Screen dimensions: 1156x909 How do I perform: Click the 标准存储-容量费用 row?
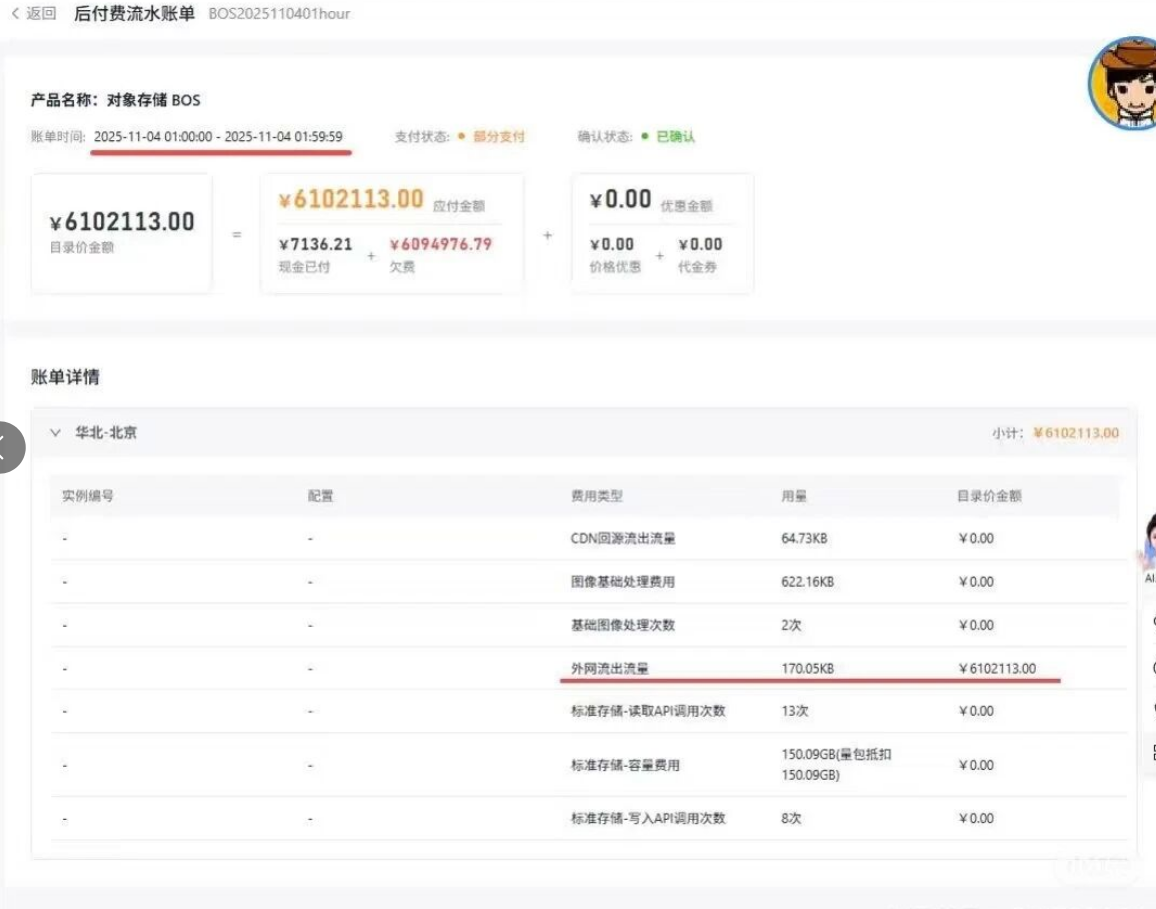(x=588, y=765)
